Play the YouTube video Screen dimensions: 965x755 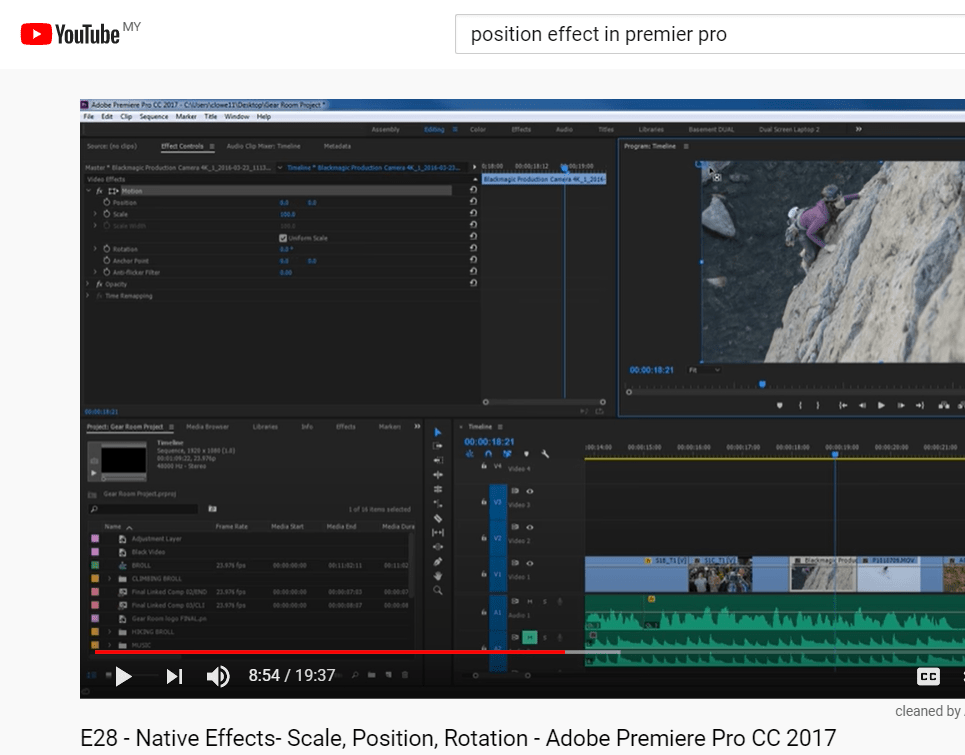[x=123, y=676]
